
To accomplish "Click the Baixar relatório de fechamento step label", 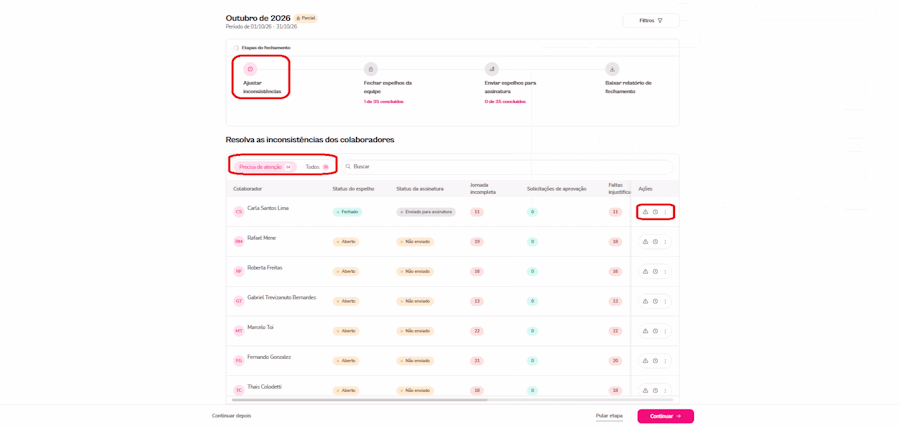I will pyautogui.click(x=628, y=87).
